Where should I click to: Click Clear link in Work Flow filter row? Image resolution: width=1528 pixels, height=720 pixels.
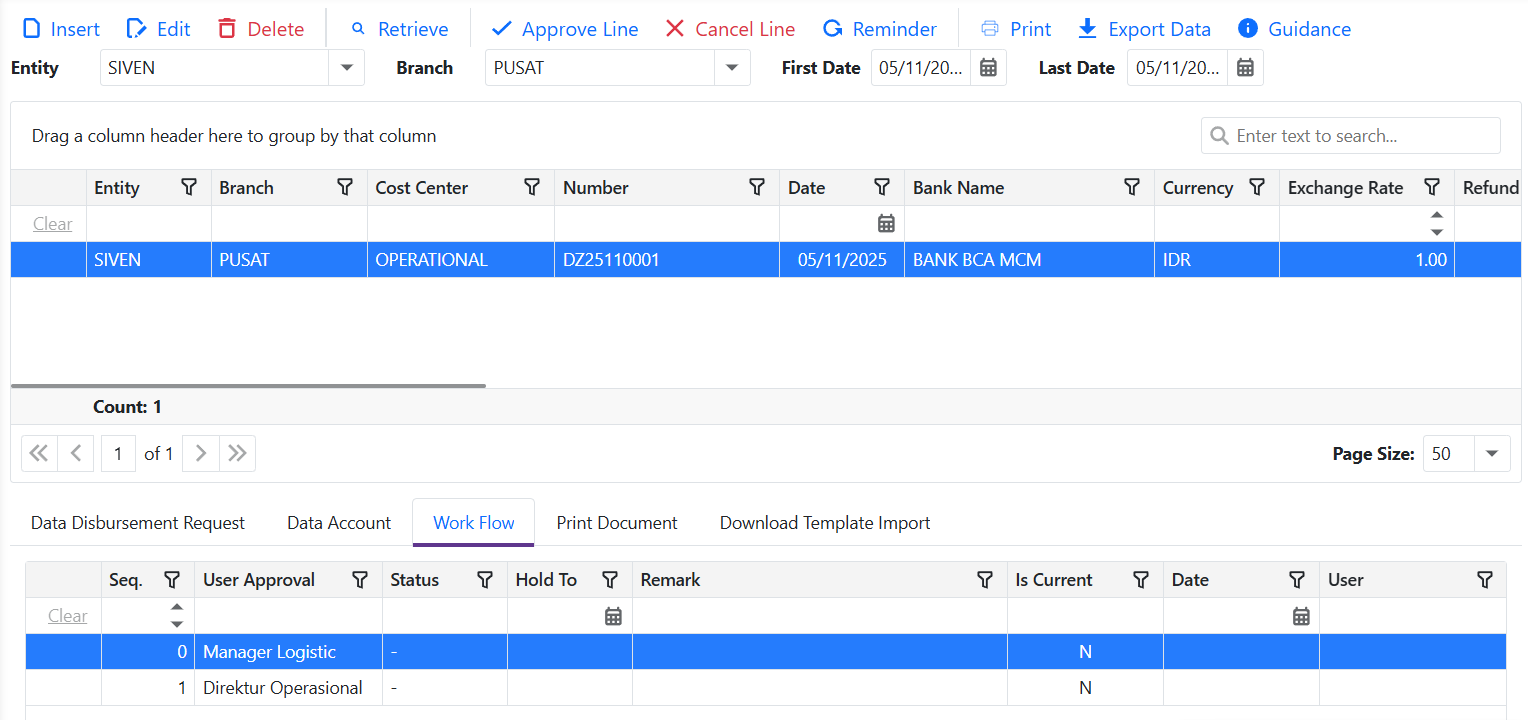click(67, 616)
